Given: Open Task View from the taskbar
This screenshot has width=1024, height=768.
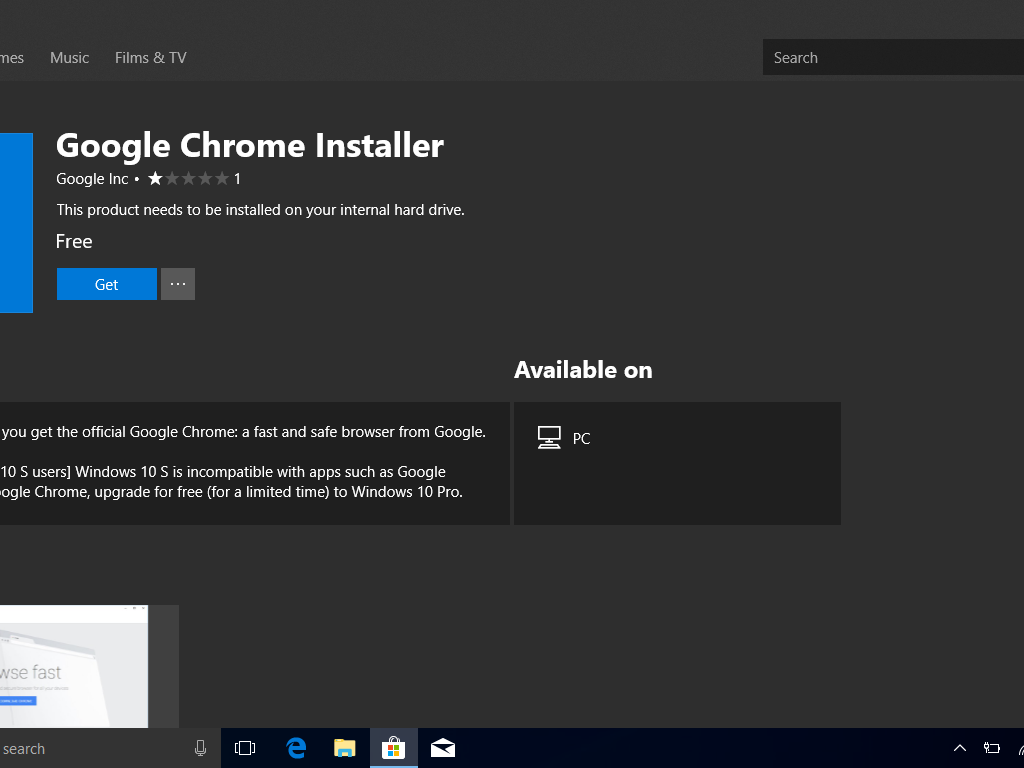Looking at the screenshot, I should 245,748.
